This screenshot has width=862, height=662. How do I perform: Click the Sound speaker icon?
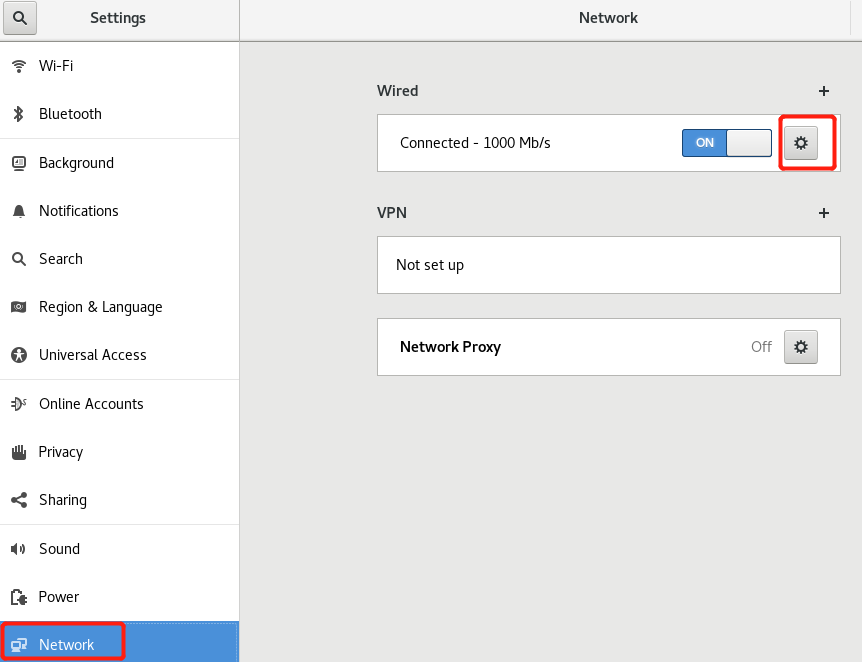coord(19,549)
